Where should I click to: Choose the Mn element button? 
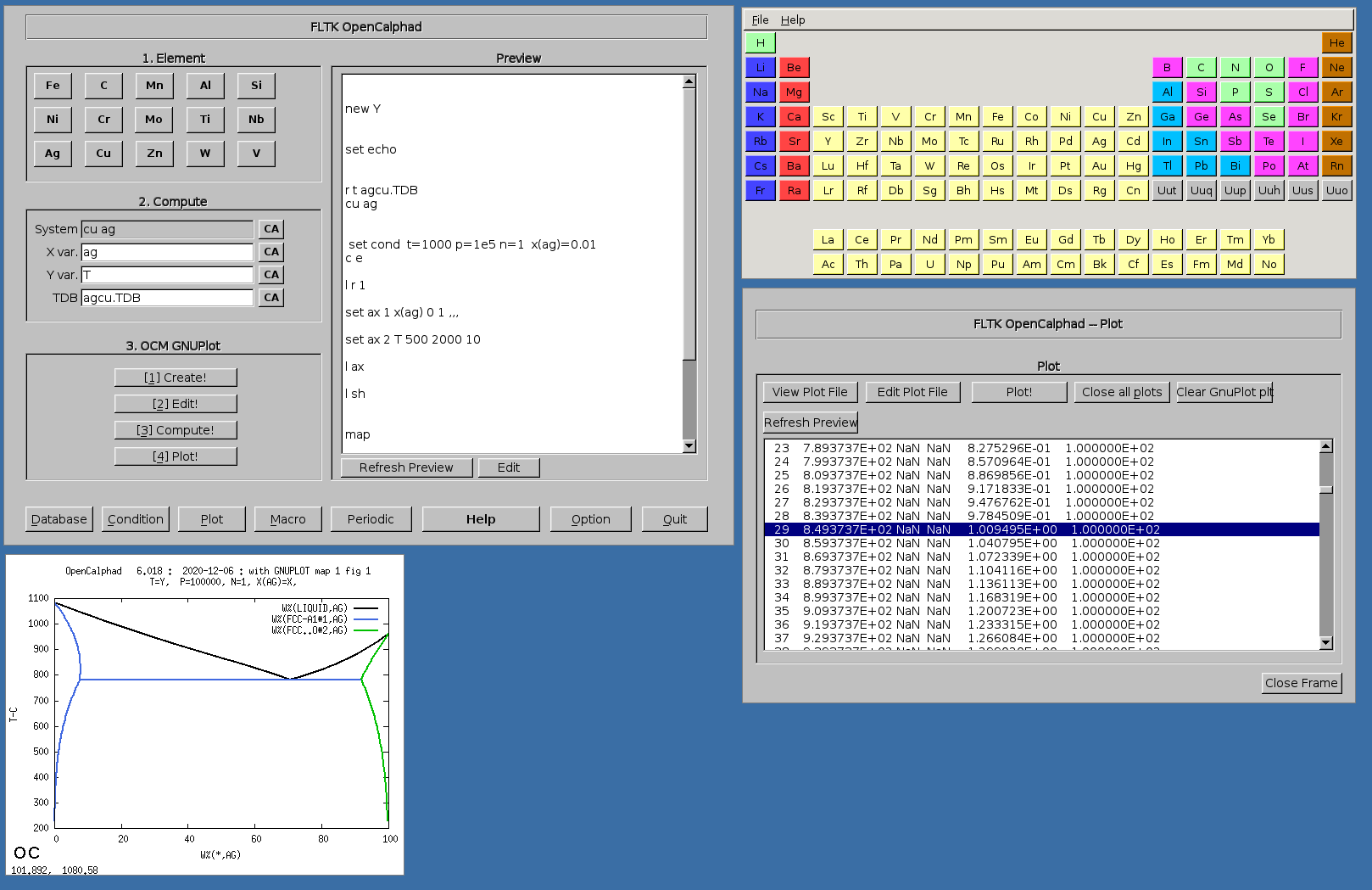point(154,86)
